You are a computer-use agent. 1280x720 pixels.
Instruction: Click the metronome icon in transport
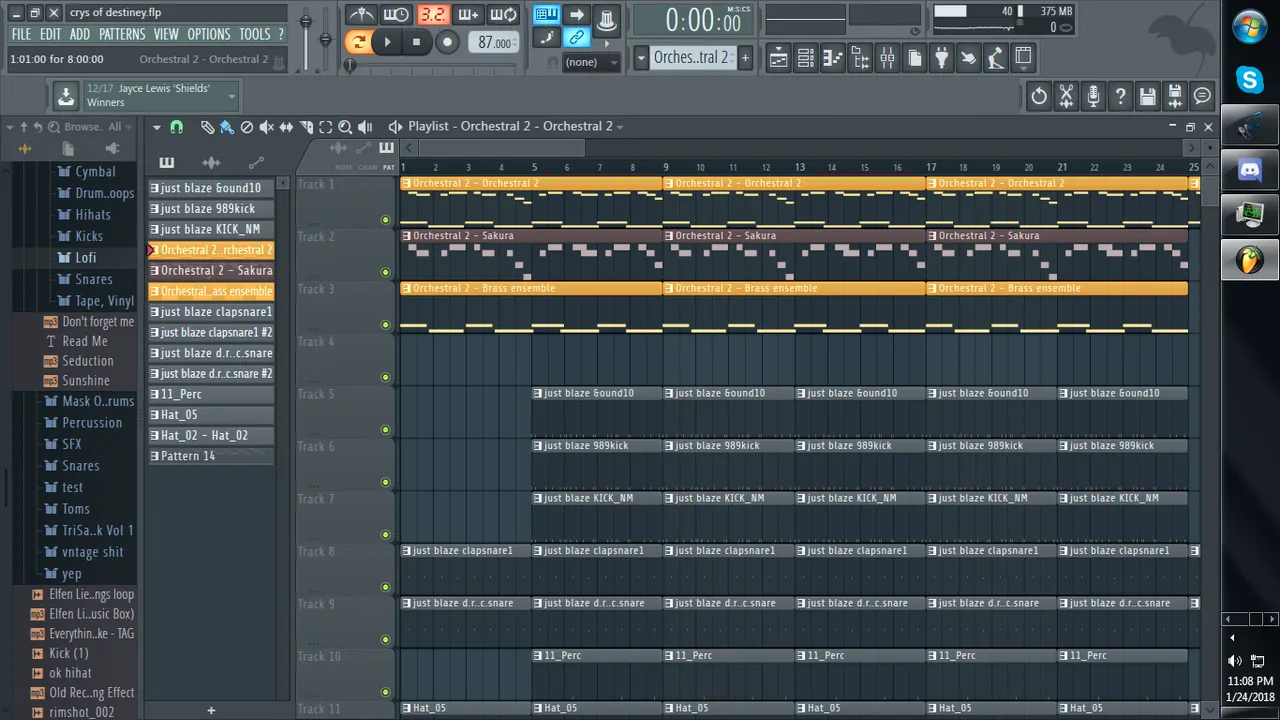tap(360, 15)
